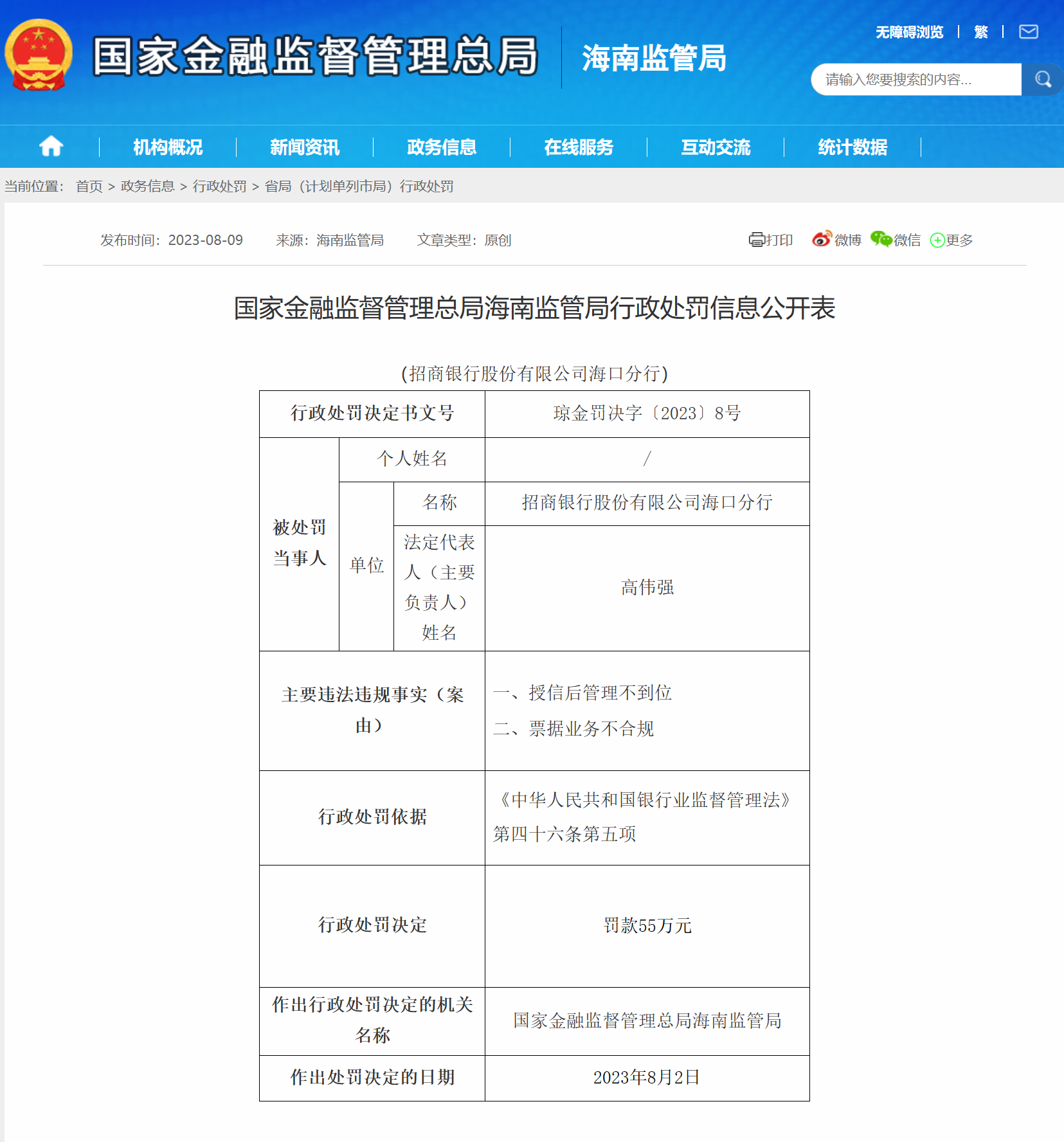Image resolution: width=1064 pixels, height=1142 pixels.
Task: Click the 海南监管局 heading
Action: [654, 58]
